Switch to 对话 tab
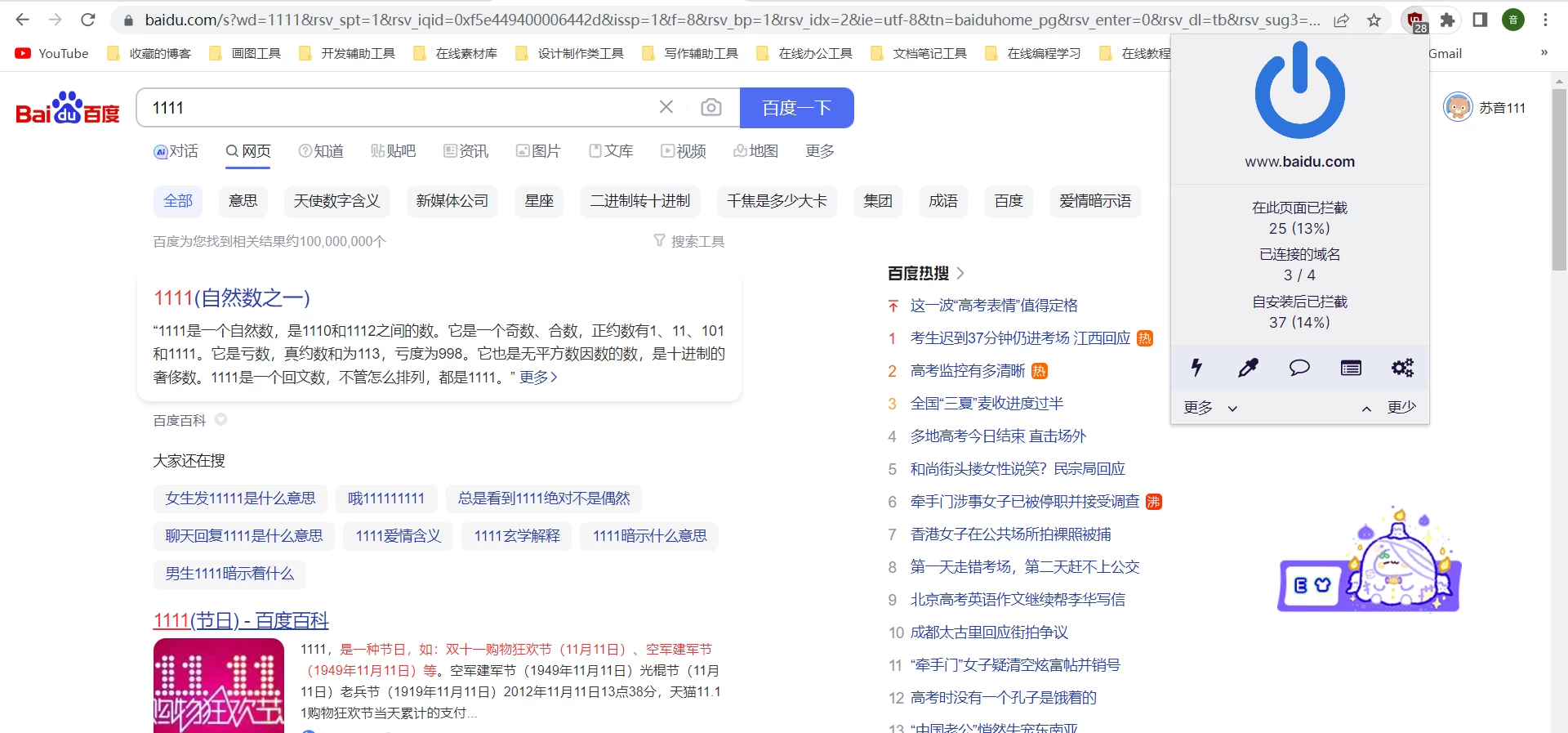Screen dimensions: 1568x733 coord(176,151)
